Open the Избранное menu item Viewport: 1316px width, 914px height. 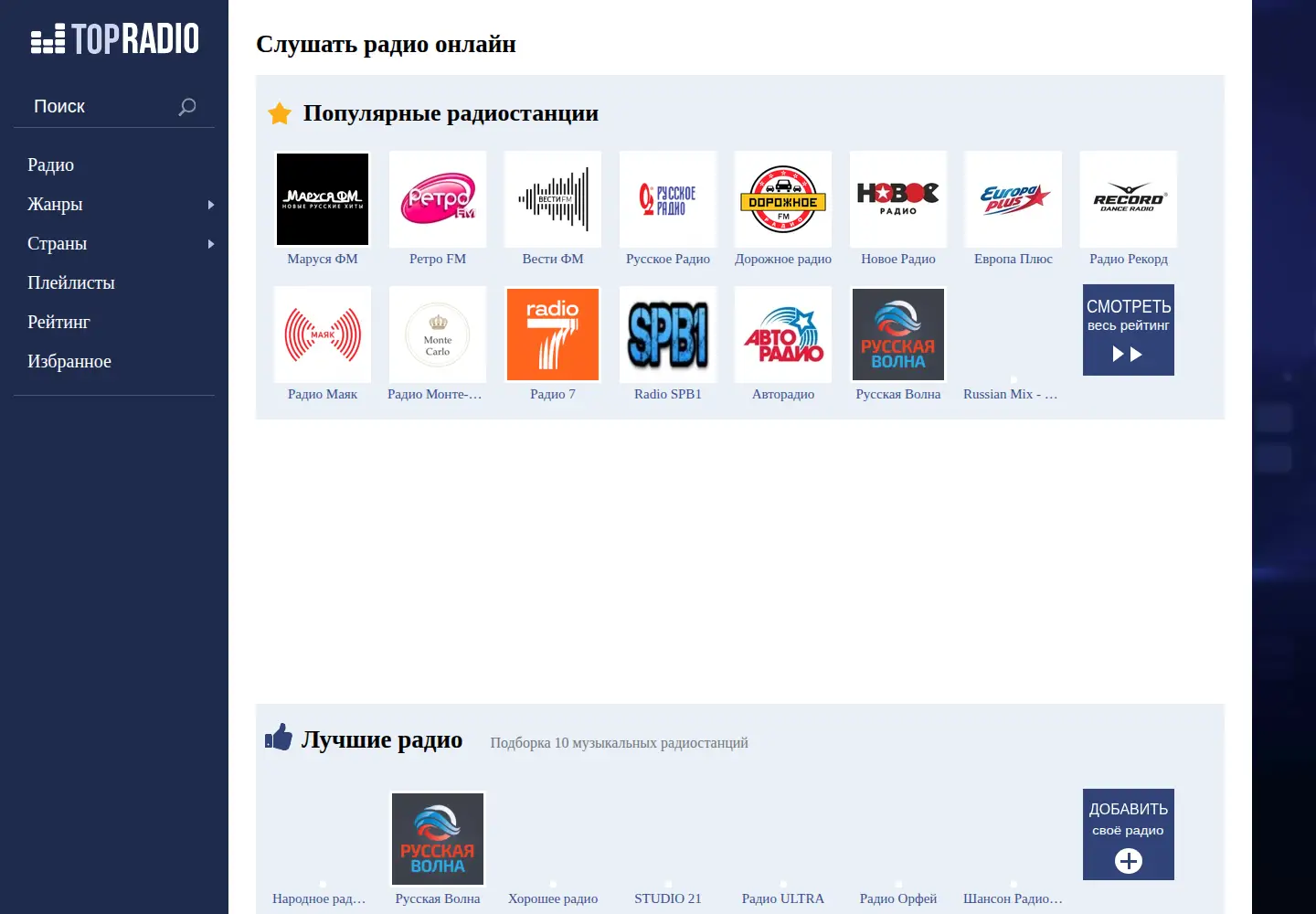coord(69,362)
